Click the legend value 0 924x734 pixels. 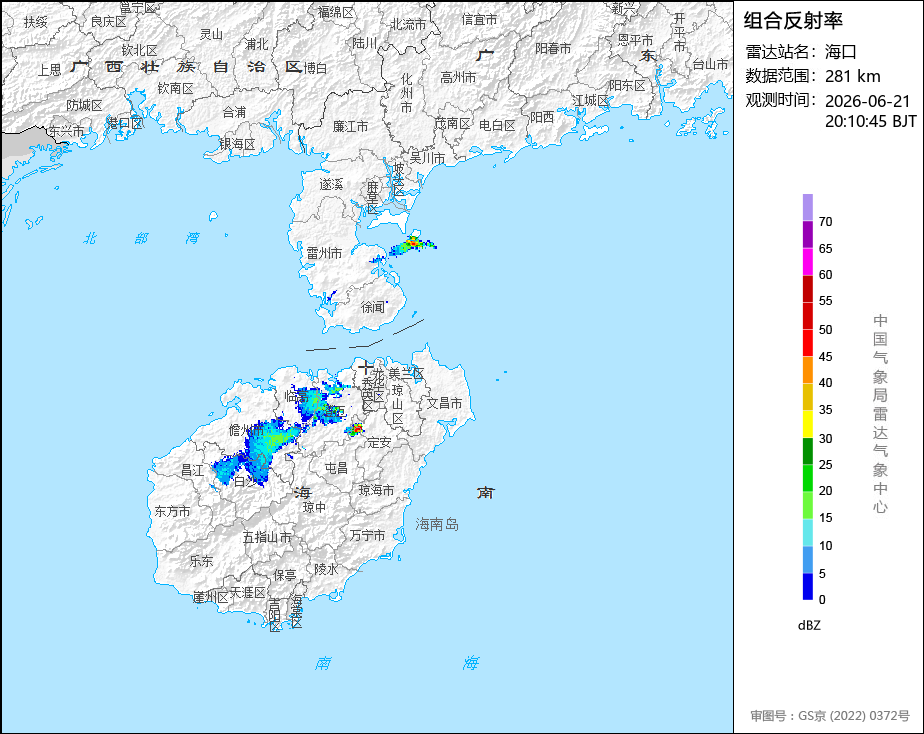pos(823,600)
